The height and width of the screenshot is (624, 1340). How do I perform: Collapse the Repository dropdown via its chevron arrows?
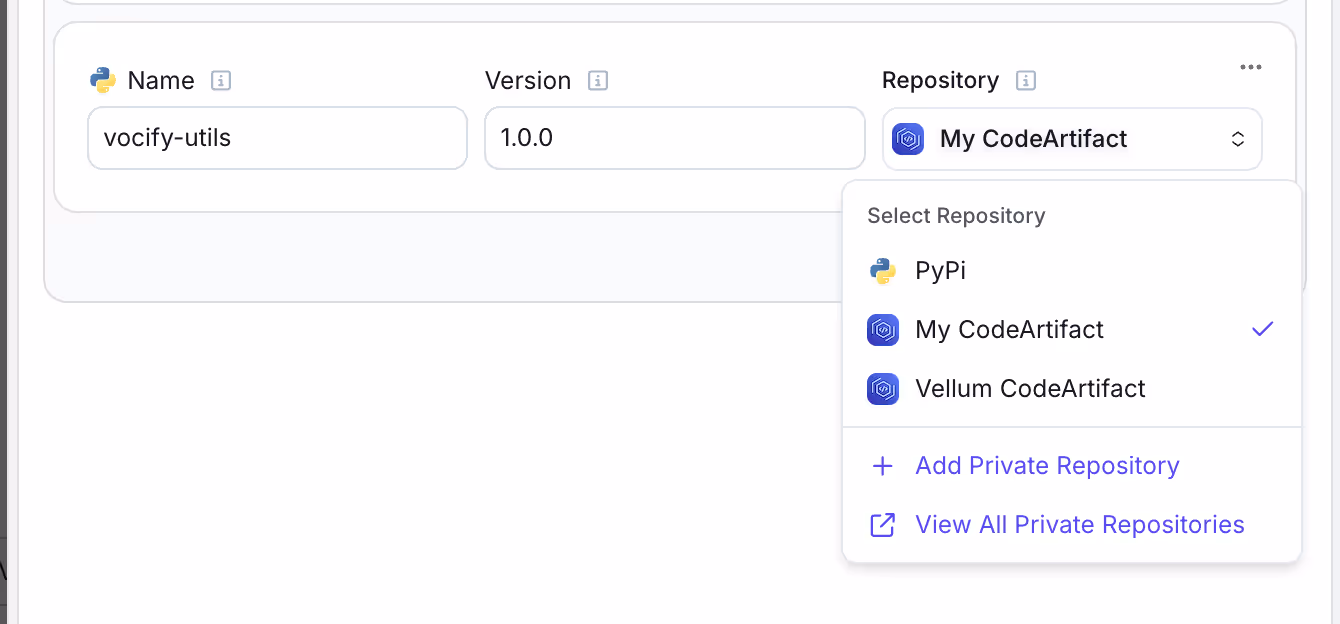point(1238,139)
